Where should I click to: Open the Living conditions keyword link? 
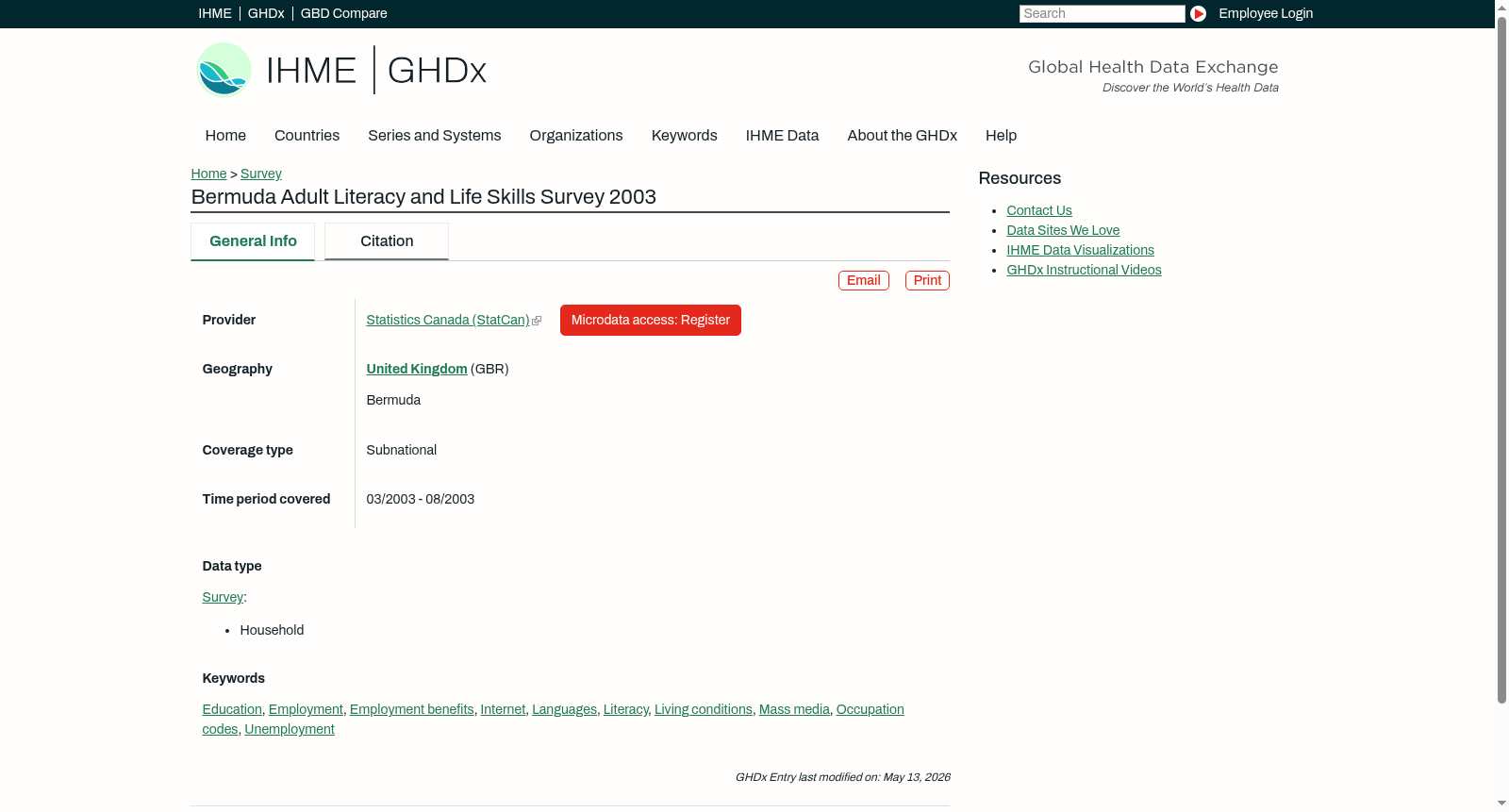click(x=704, y=710)
